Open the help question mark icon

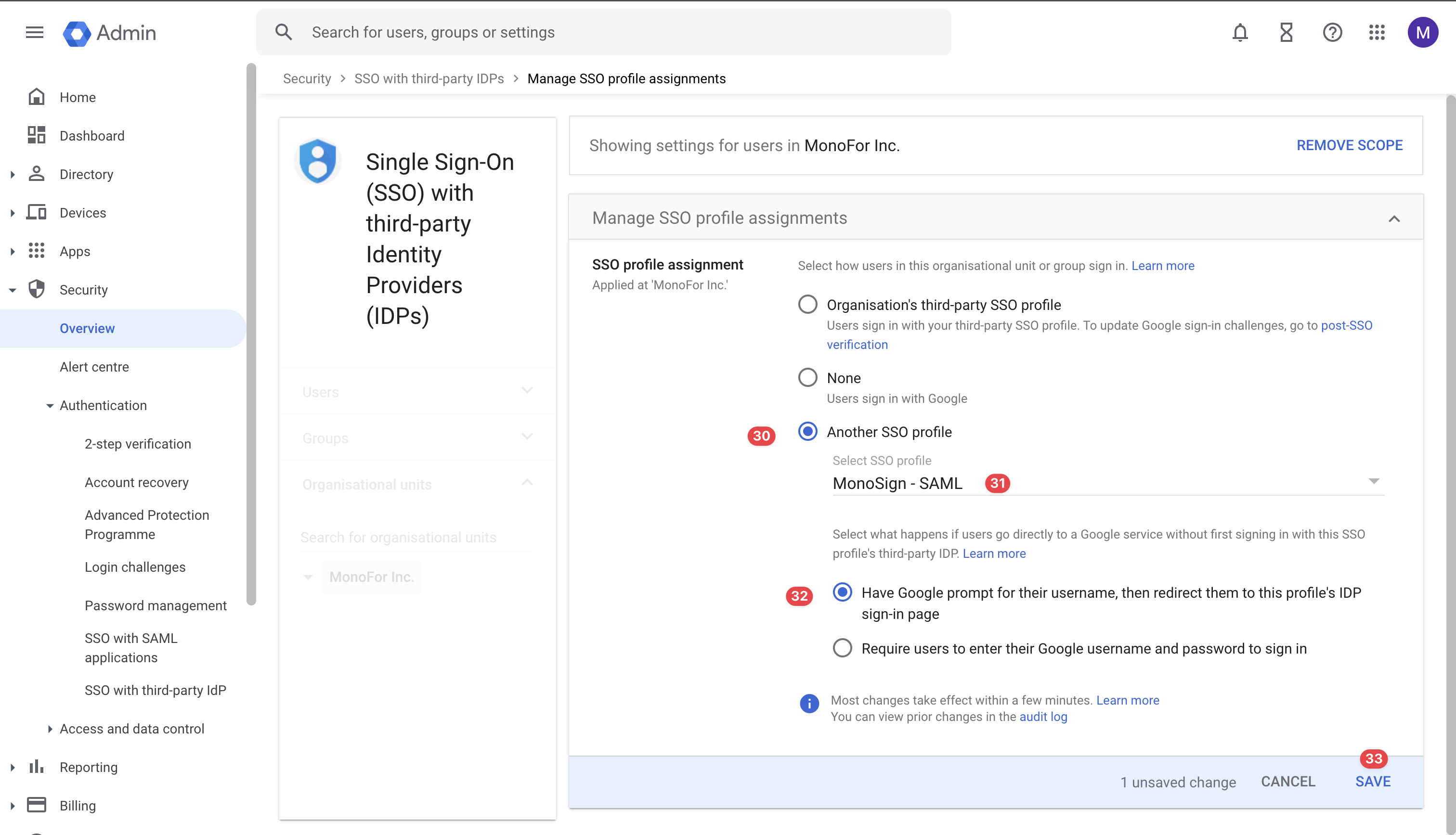[1332, 33]
